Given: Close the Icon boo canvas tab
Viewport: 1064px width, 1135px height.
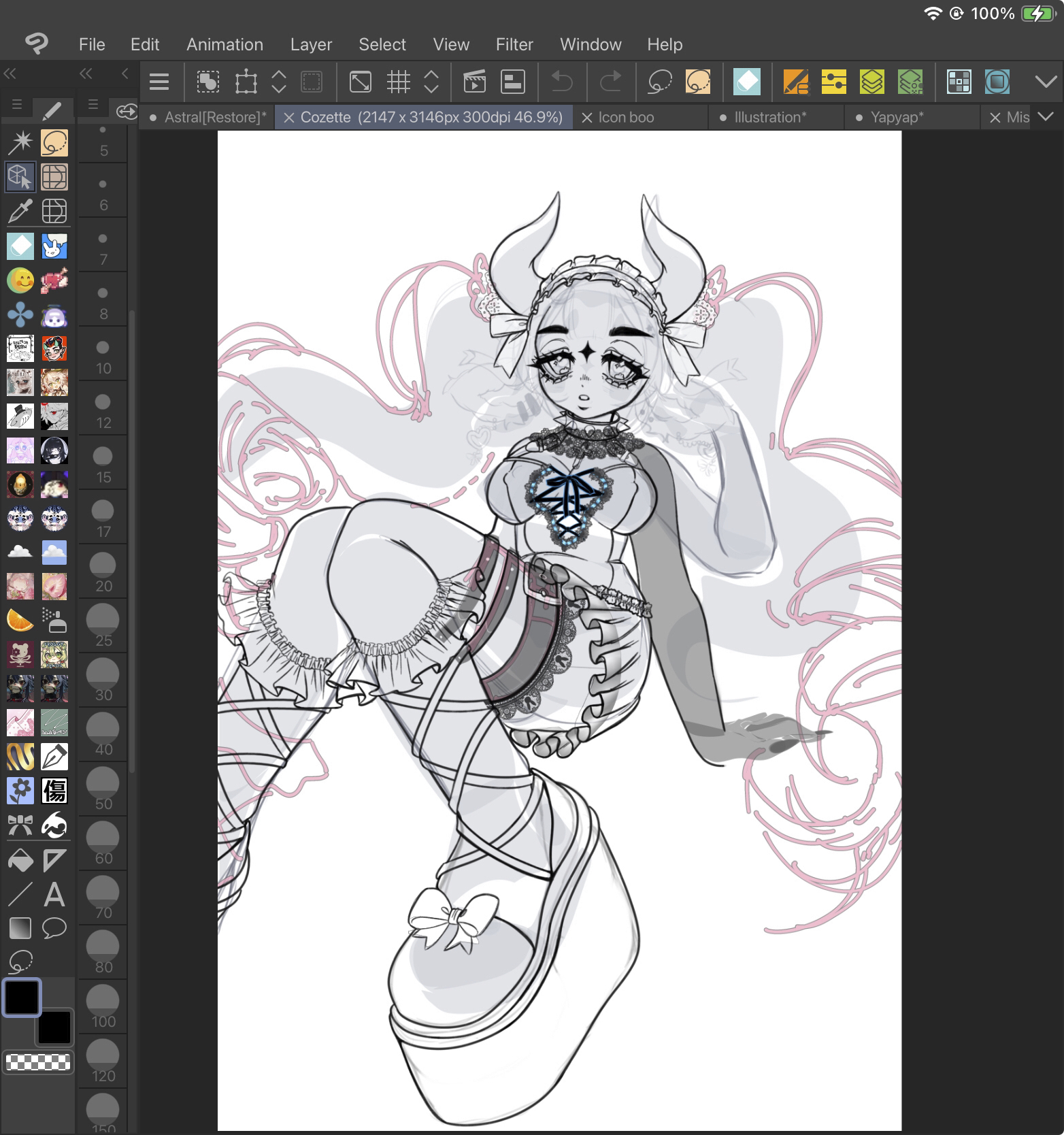Looking at the screenshot, I should point(586,118).
